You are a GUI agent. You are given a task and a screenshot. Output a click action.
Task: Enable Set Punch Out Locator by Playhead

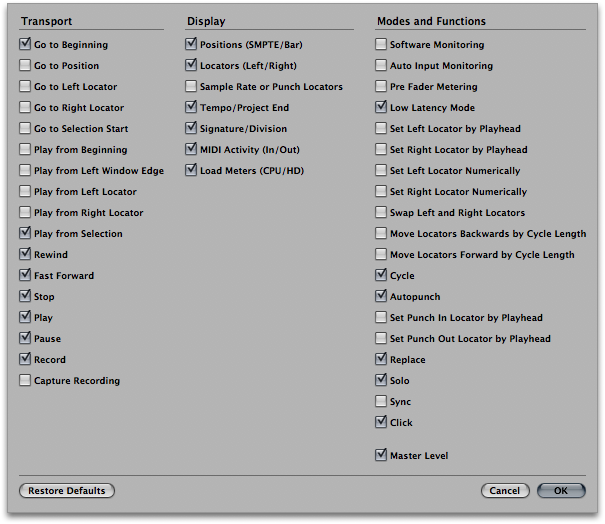[x=381, y=338]
